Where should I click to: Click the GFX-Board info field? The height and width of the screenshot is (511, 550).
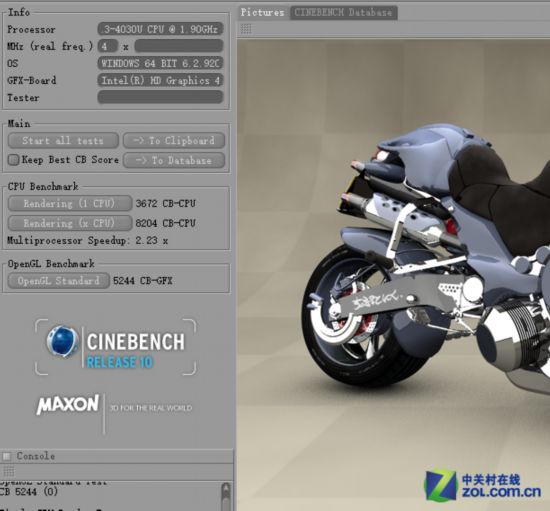[x=160, y=80]
